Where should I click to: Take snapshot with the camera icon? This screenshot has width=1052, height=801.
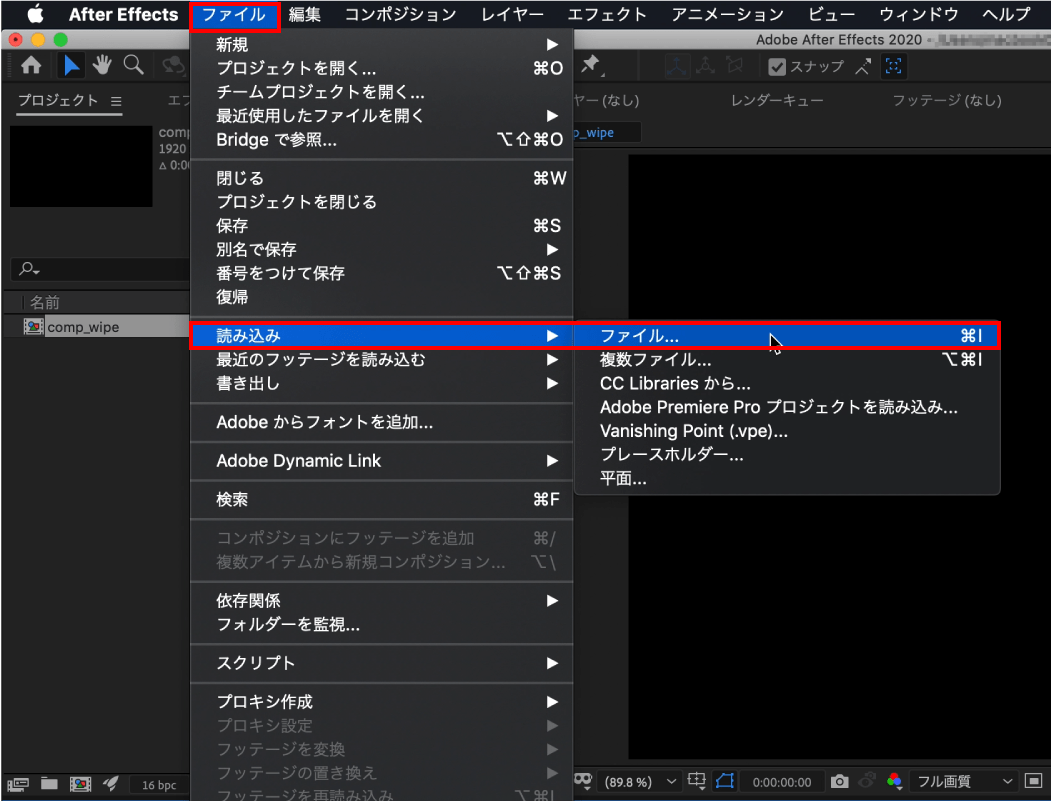(x=840, y=781)
